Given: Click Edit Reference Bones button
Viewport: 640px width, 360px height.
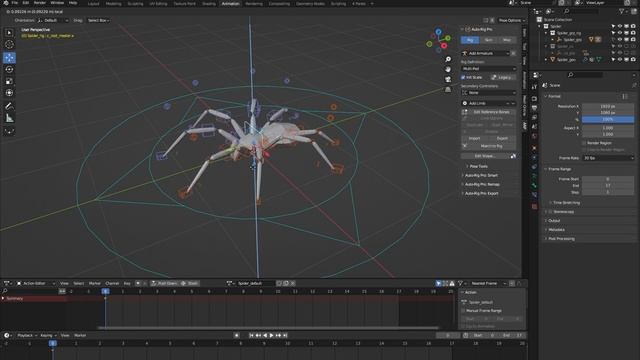Looking at the screenshot, I should pos(489,112).
